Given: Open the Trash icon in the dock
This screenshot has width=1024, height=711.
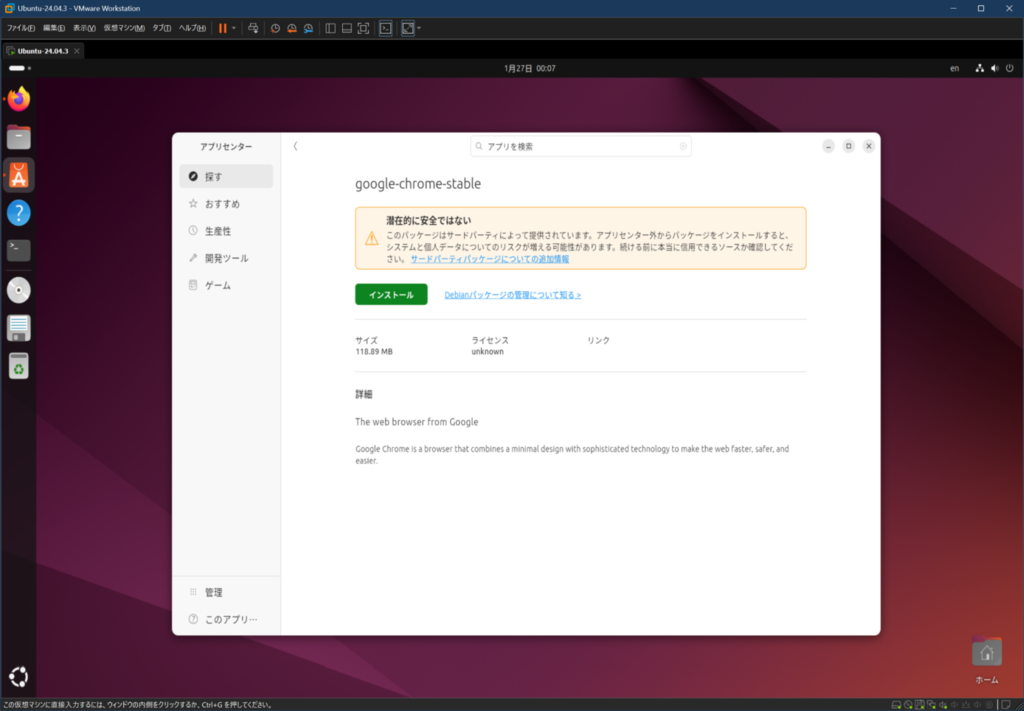Looking at the screenshot, I should 19,366.
